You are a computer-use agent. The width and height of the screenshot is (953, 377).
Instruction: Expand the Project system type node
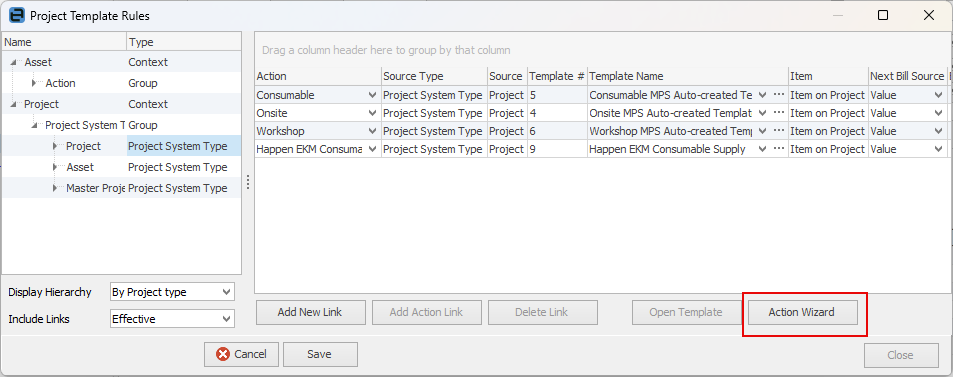(x=55, y=146)
